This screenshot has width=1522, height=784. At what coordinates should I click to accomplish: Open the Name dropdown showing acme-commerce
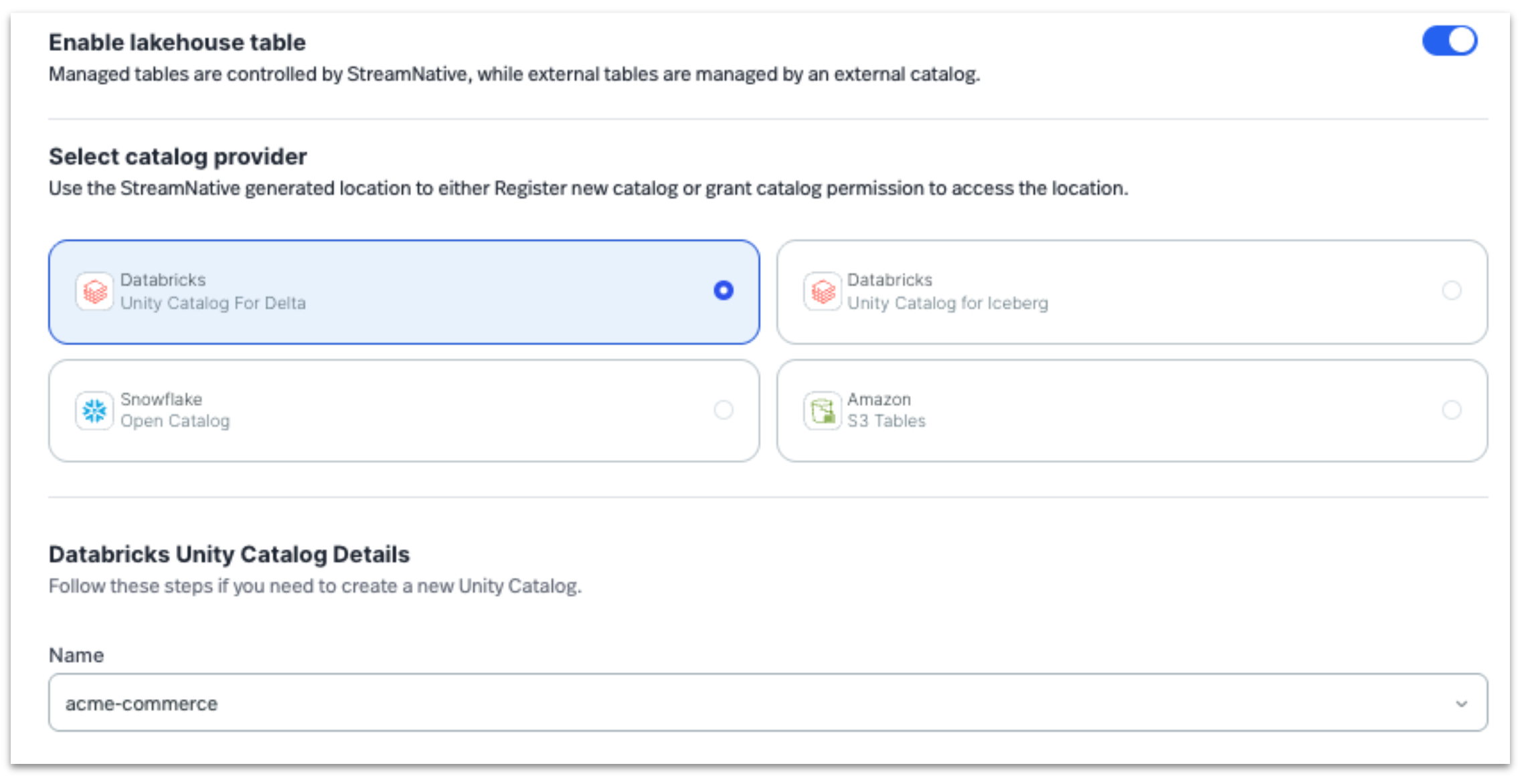[x=767, y=703]
